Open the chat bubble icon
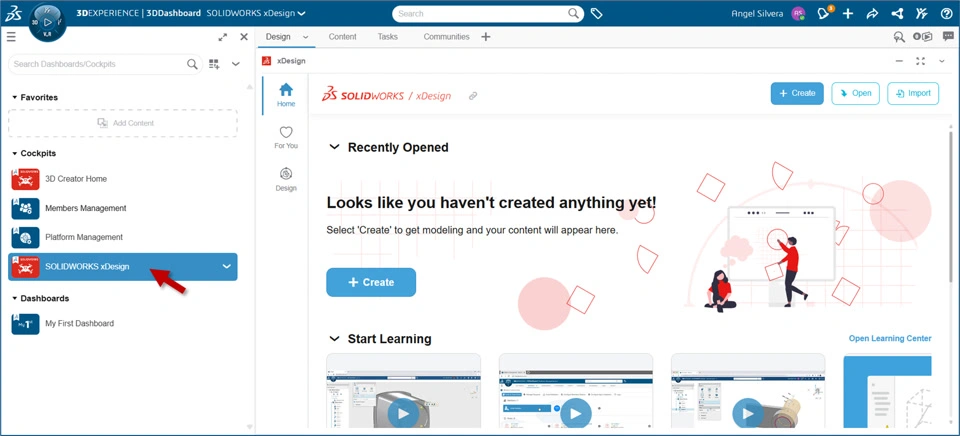 tap(948, 36)
